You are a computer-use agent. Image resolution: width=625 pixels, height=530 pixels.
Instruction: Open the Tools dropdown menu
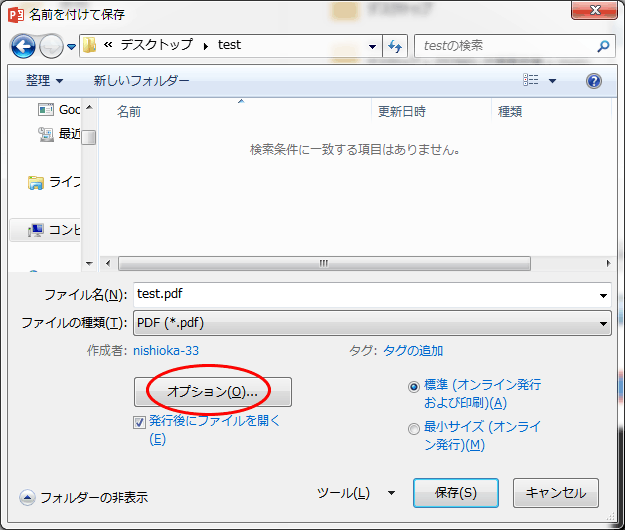(355, 493)
